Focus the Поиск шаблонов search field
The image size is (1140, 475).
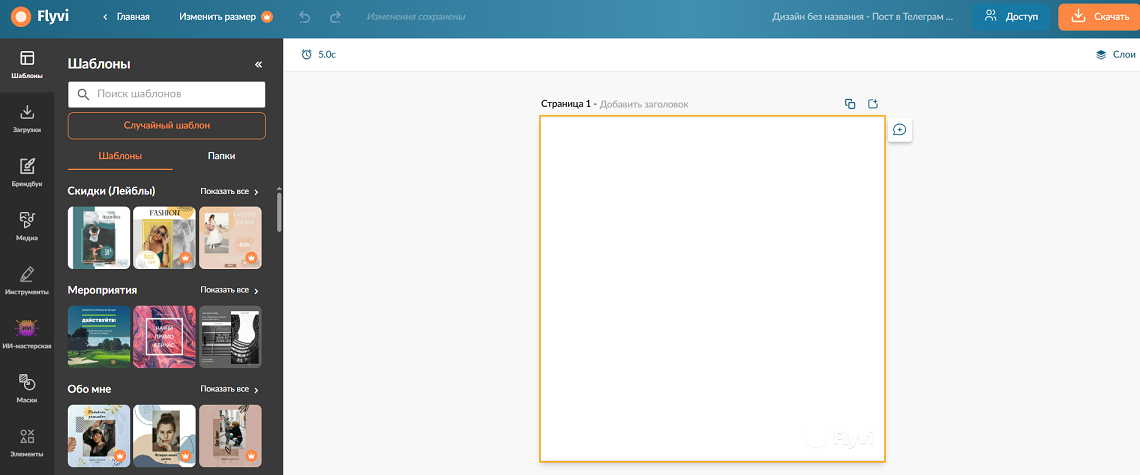[x=166, y=94]
